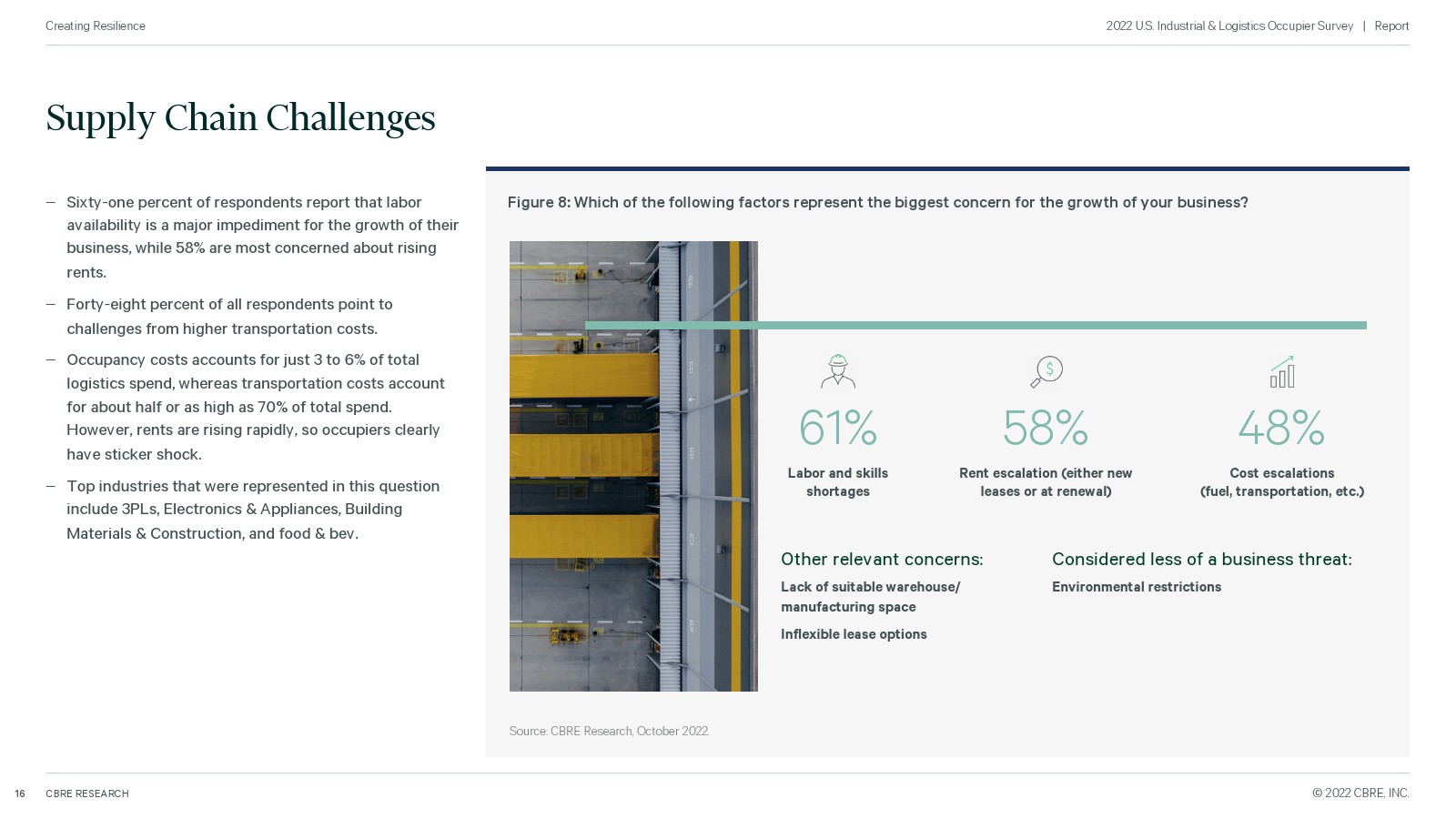
Task: Click the Cost escalations label
Action: pos(1281,482)
